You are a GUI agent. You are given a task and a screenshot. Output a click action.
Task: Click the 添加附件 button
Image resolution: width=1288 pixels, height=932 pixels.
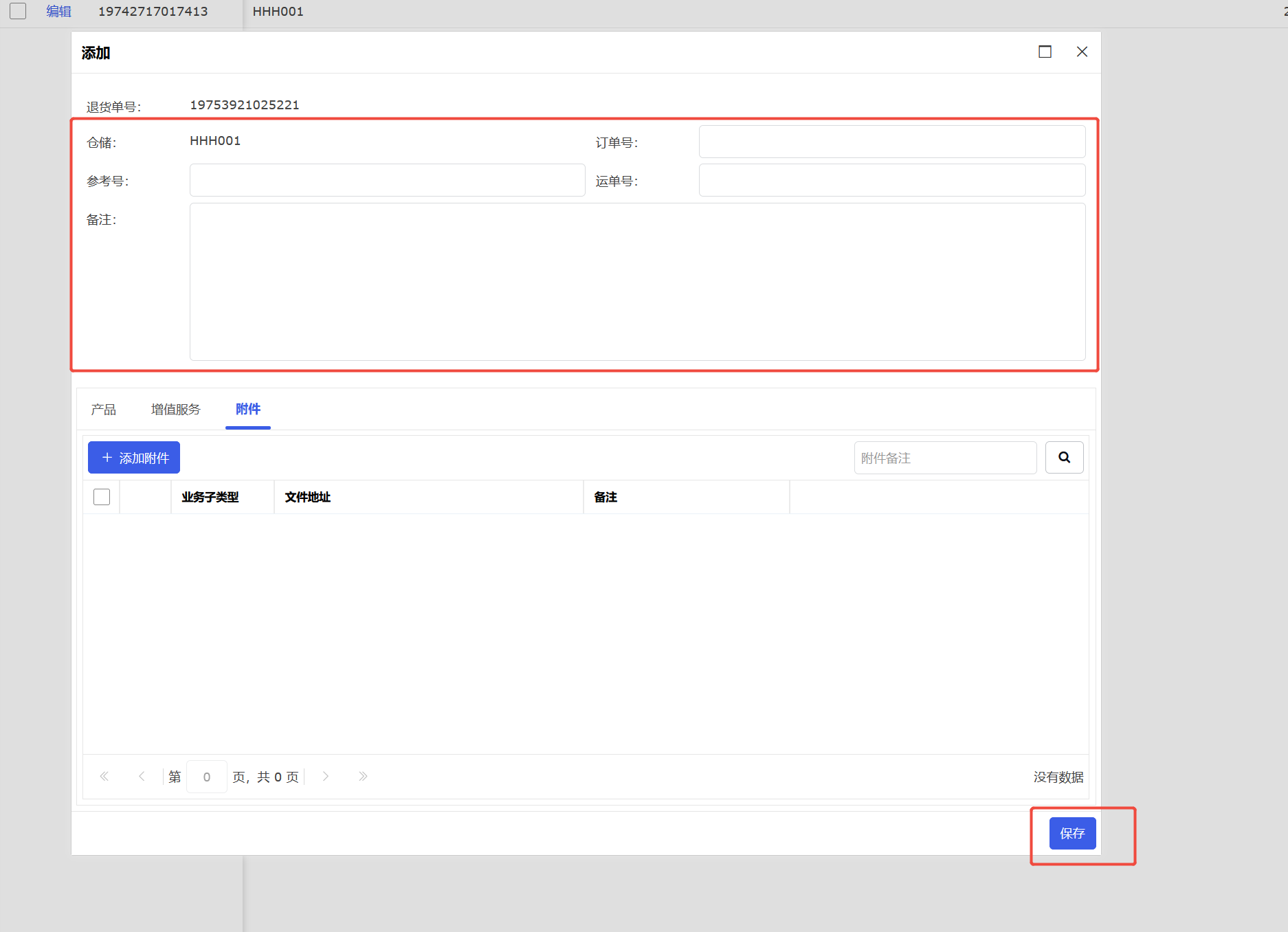134,458
